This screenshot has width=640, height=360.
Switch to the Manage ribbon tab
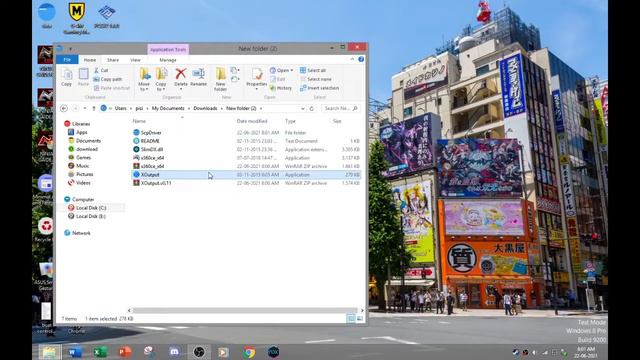tap(168, 60)
